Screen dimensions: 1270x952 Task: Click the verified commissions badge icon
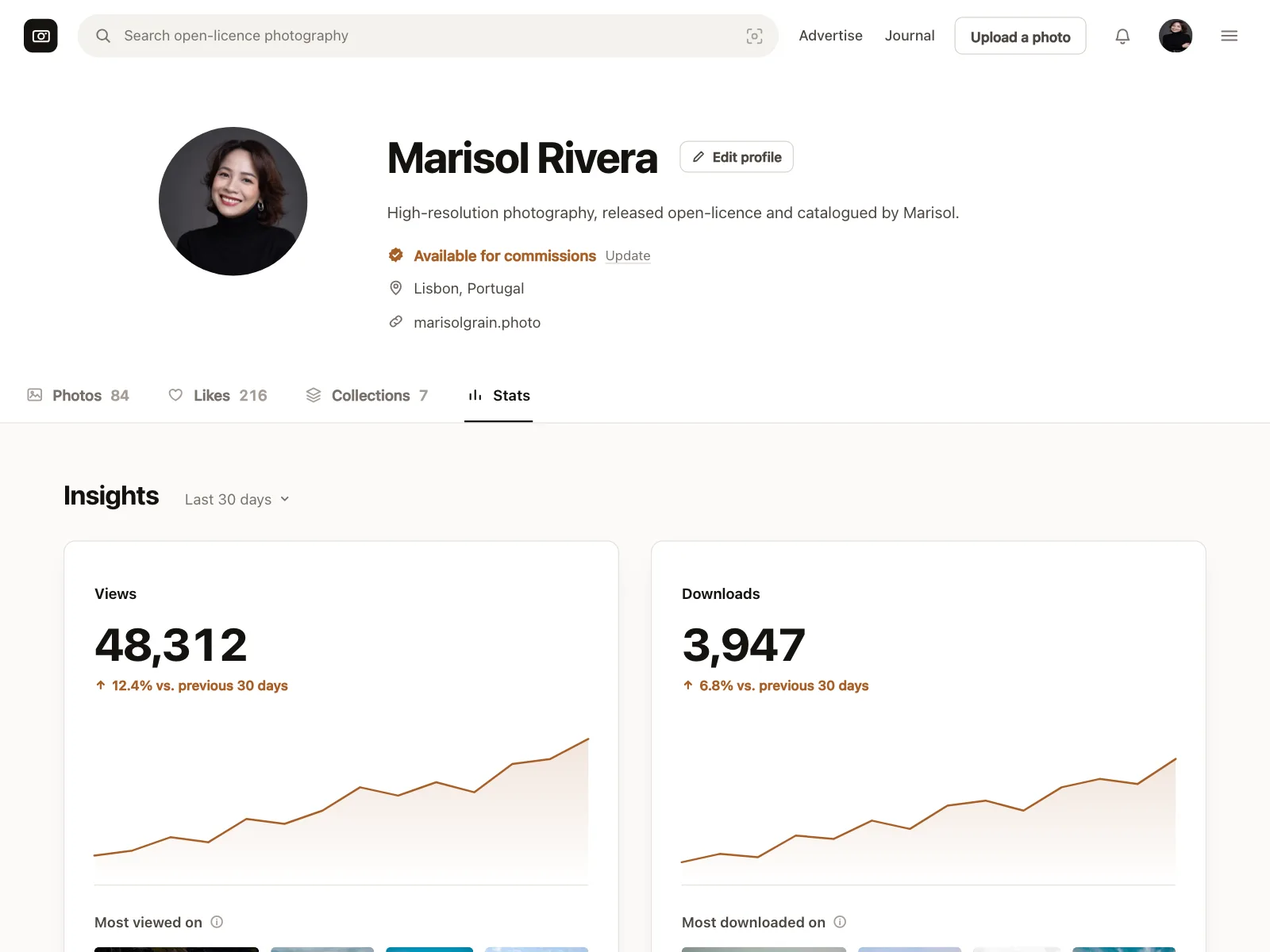pos(395,255)
